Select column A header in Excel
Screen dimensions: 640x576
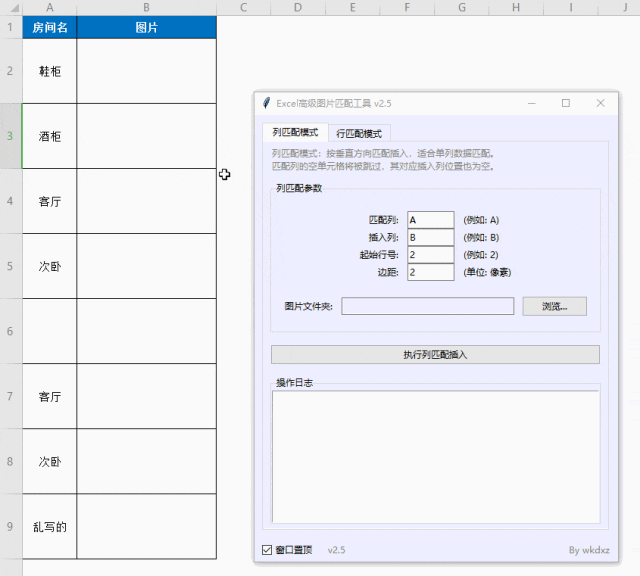coord(49,8)
